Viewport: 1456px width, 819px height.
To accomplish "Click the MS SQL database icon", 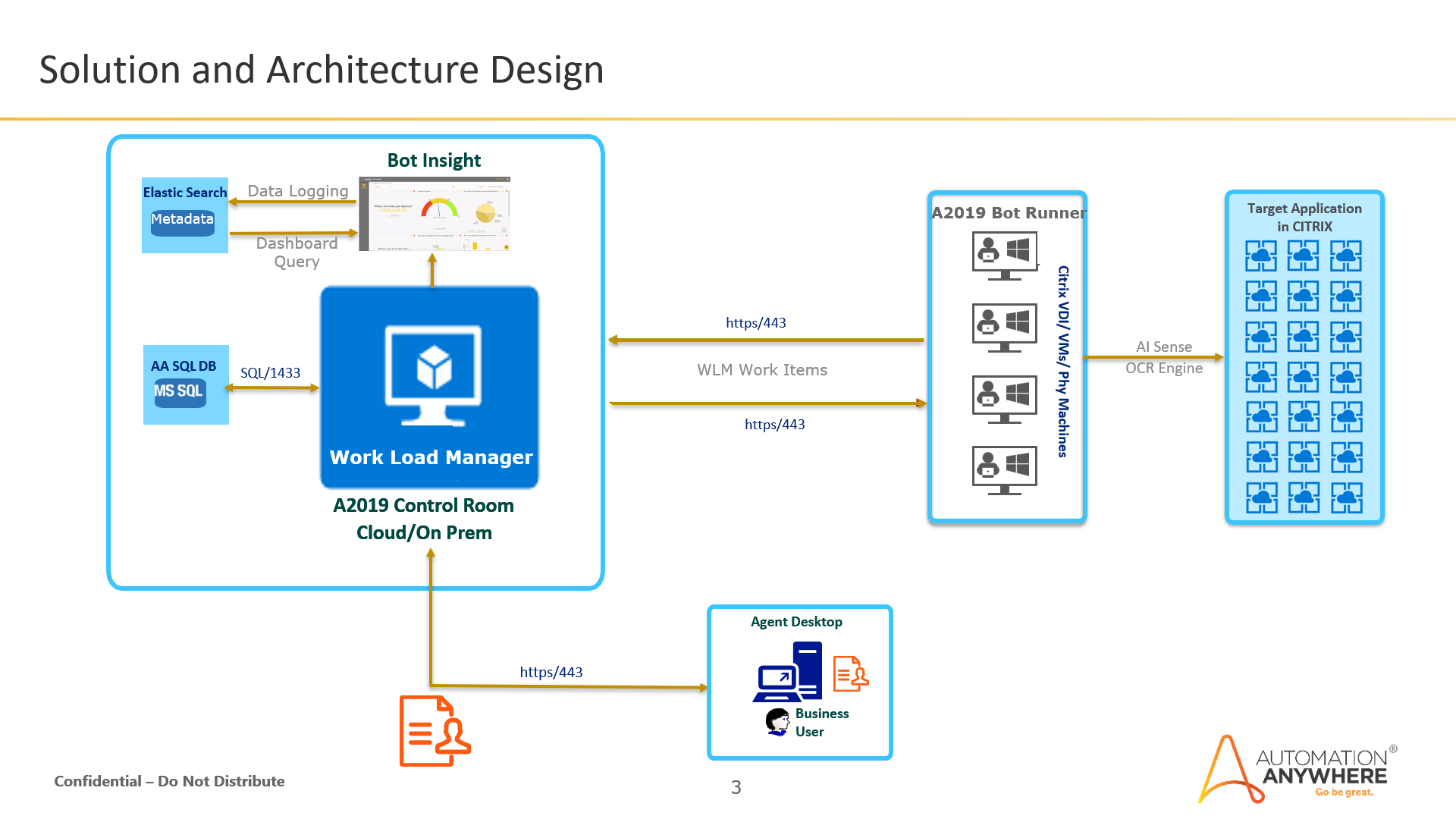I will 180,392.
